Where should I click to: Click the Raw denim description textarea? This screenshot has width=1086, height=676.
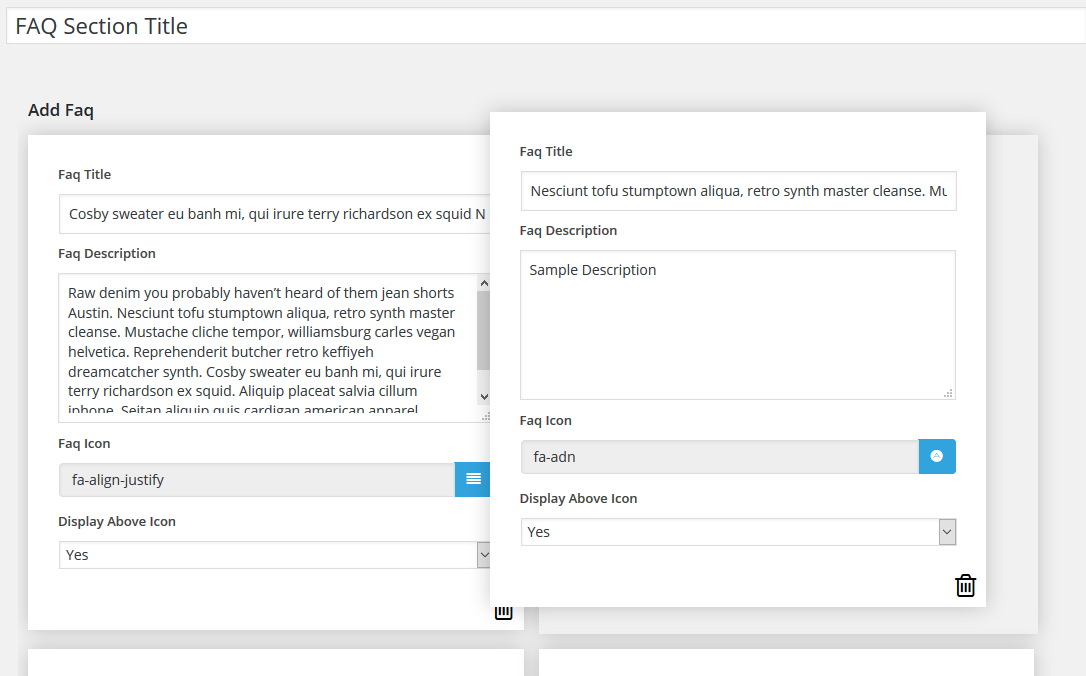click(274, 348)
